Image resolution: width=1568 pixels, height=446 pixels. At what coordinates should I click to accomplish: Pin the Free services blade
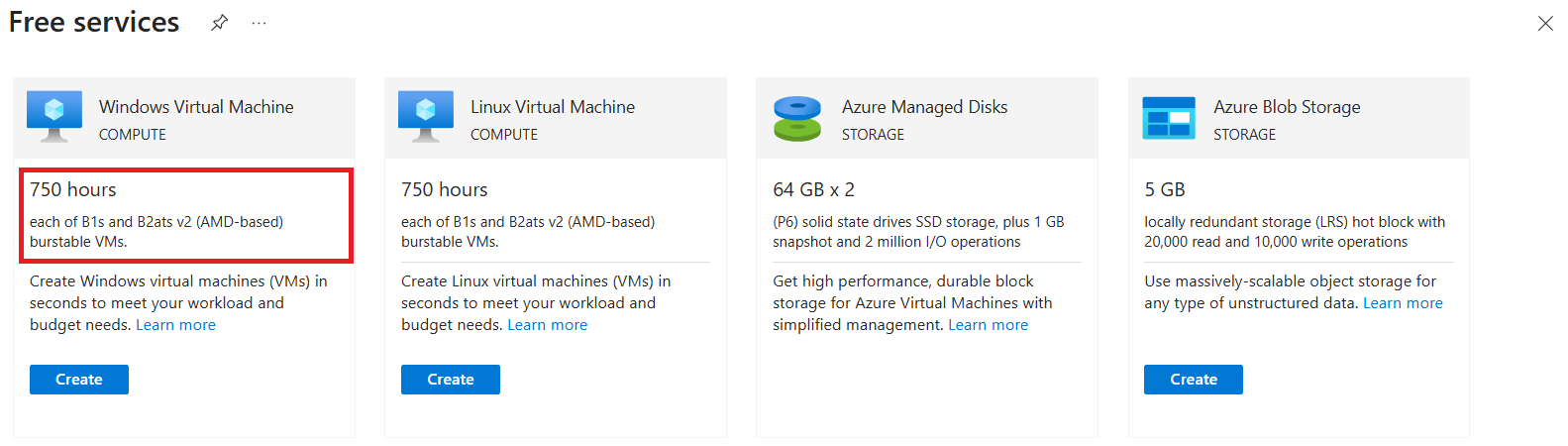point(220,23)
